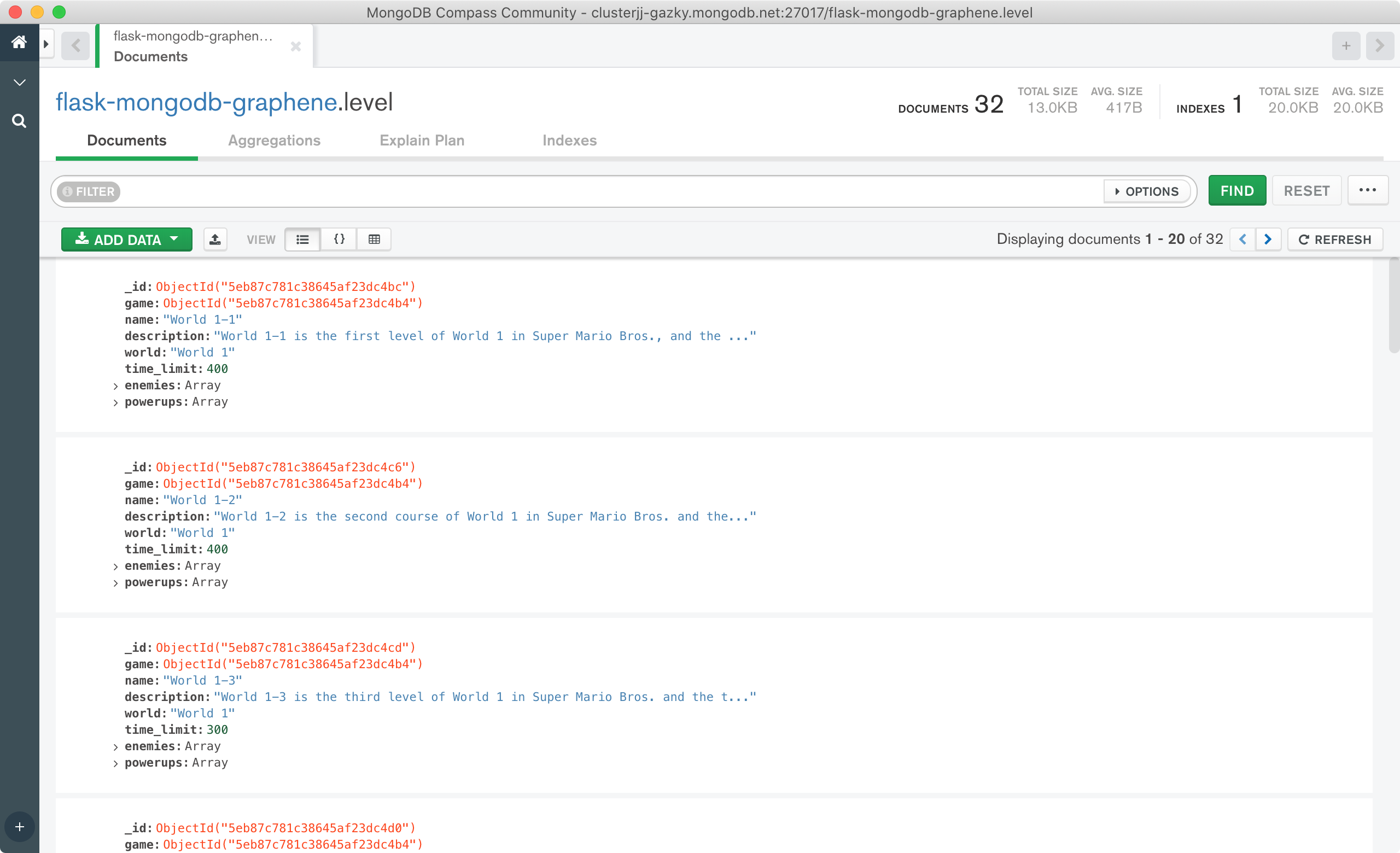Open the Indexes tab
Viewport: 1400px width, 853px height.
[x=569, y=141]
